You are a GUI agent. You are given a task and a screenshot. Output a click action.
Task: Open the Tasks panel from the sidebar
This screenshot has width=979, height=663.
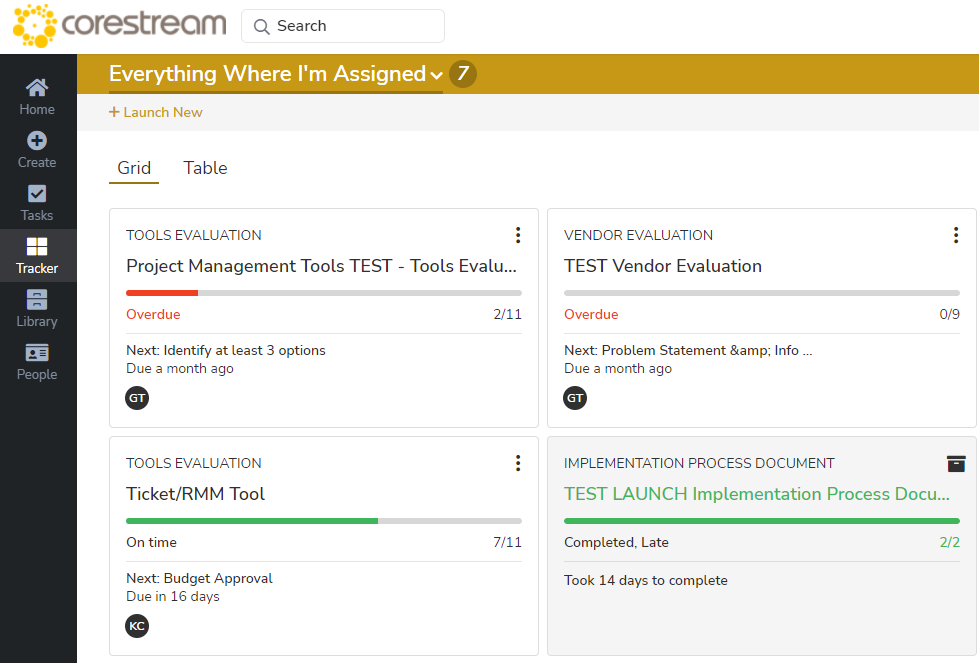pyautogui.click(x=36, y=201)
